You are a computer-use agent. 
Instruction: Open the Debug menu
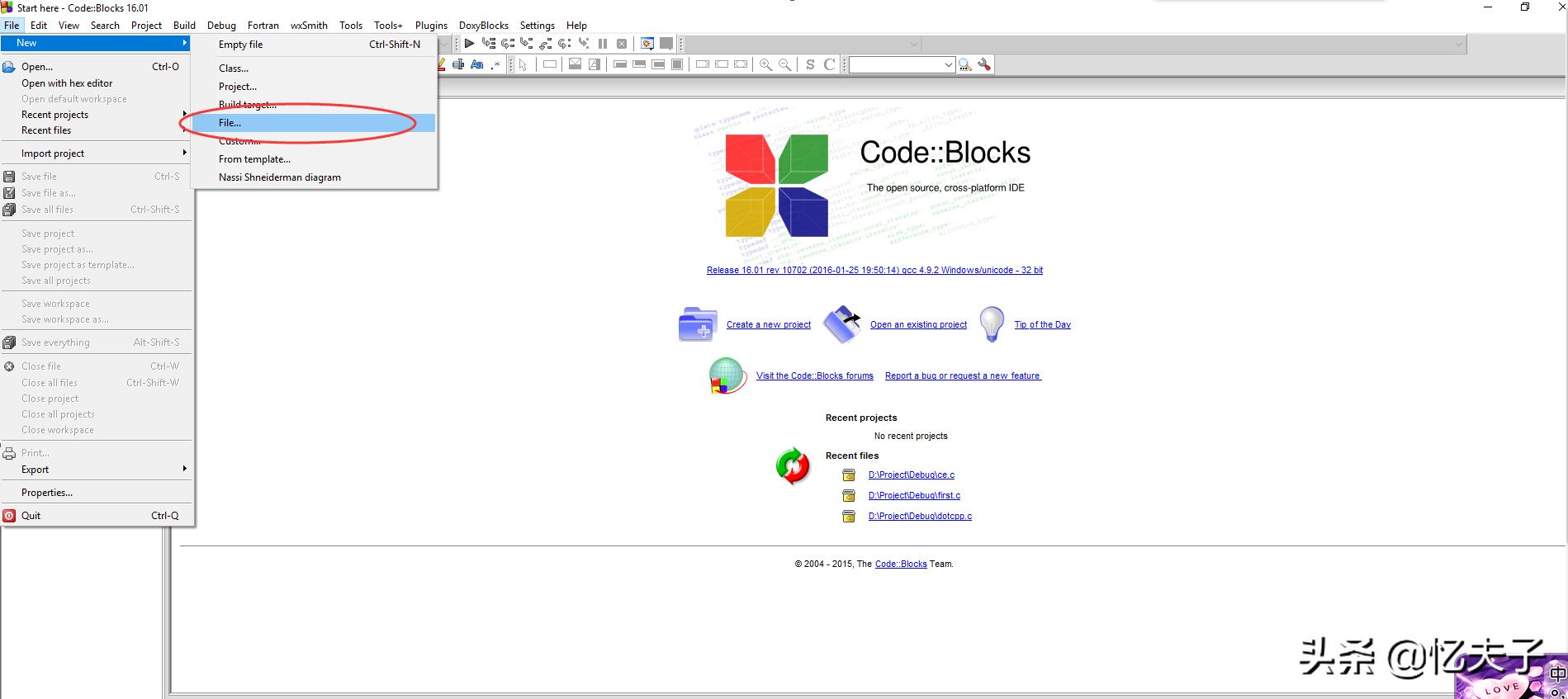pos(221,26)
